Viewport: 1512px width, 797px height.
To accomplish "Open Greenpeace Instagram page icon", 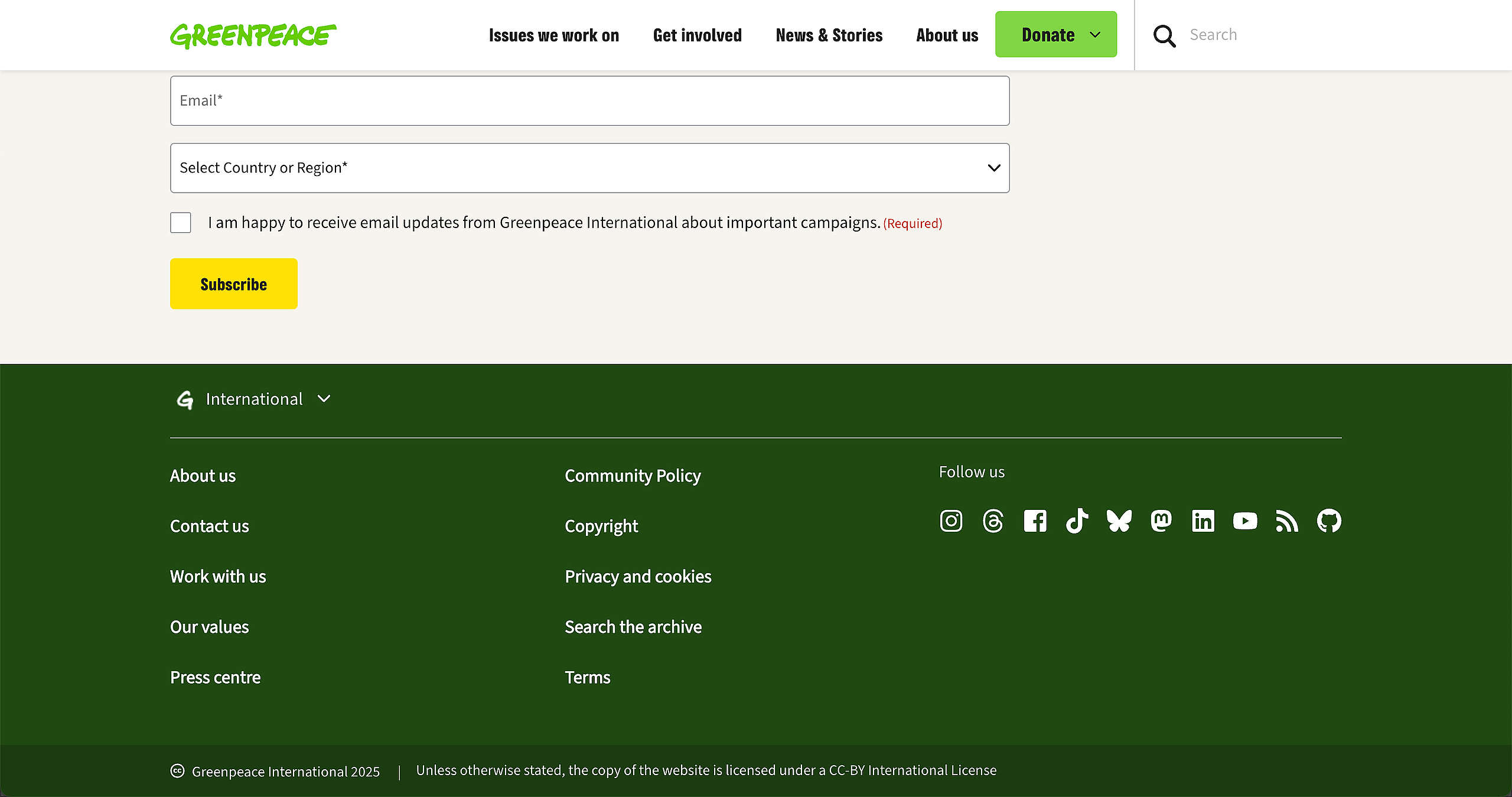I will coord(951,521).
